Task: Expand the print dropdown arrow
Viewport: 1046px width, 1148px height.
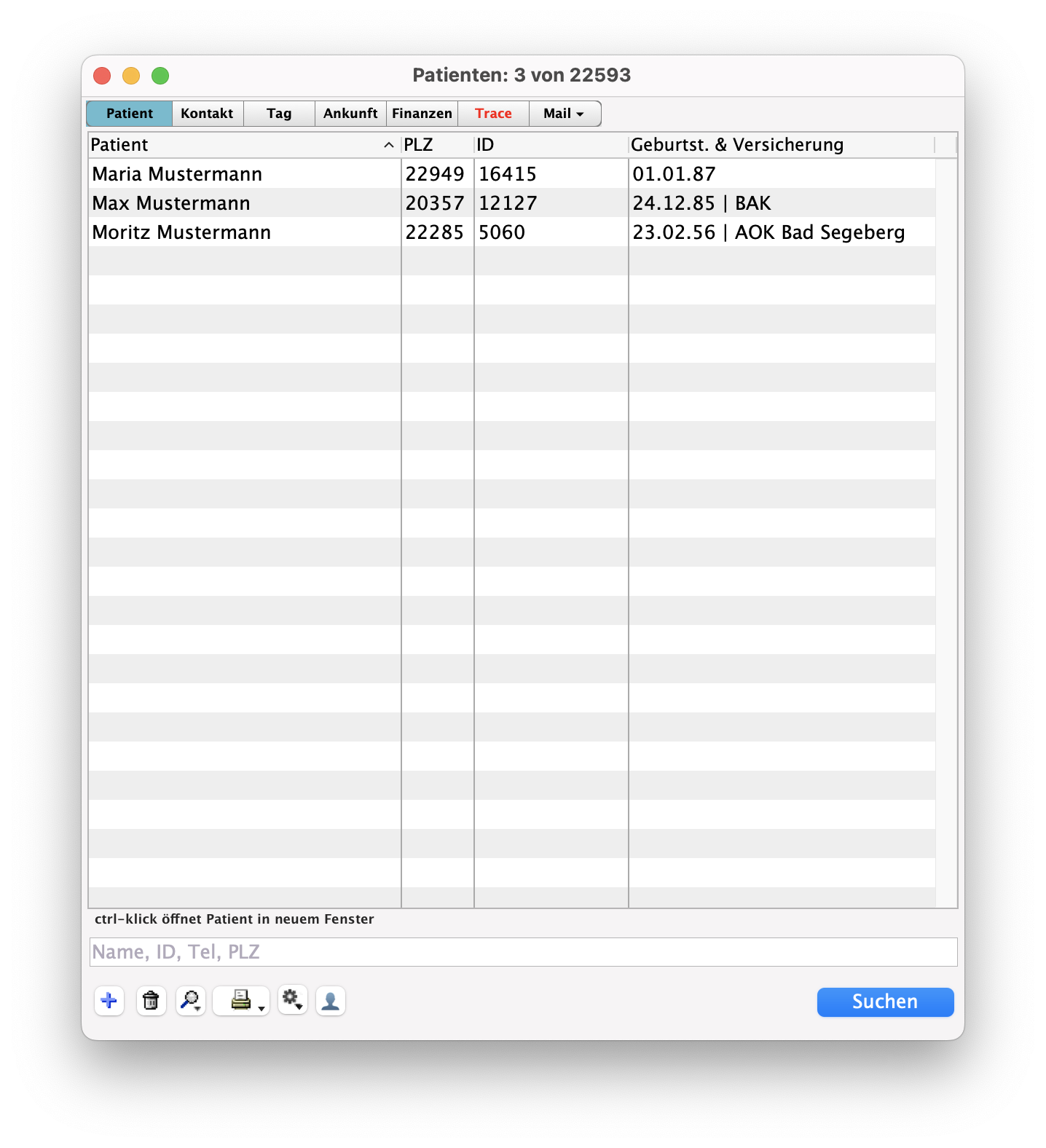Action: point(261,1009)
